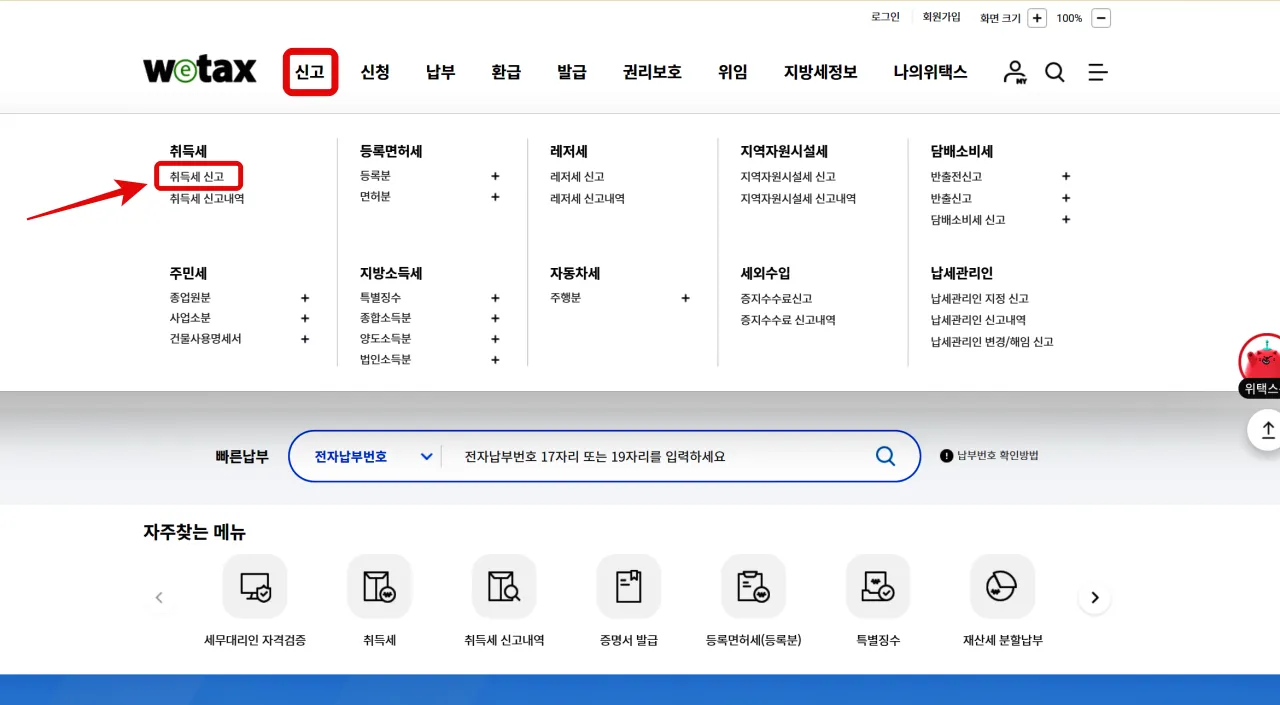The width and height of the screenshot is (1280, 705).
Task: Click the 특별징수 quick menu icon
Action: click(877, 587)
